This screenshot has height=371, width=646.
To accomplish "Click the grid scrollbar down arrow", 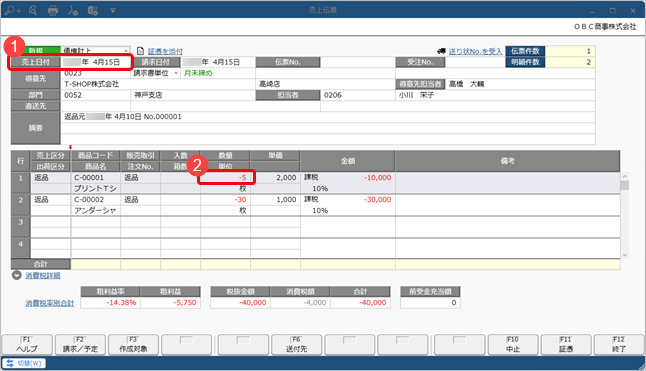I will [x=625, y=255].
